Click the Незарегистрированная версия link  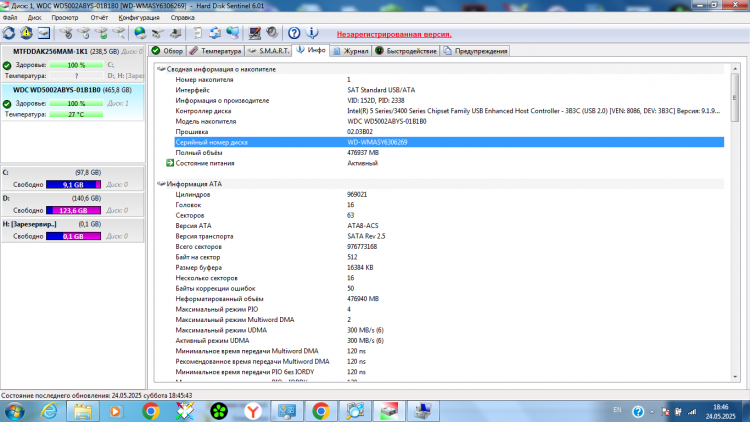click(394, 34)
